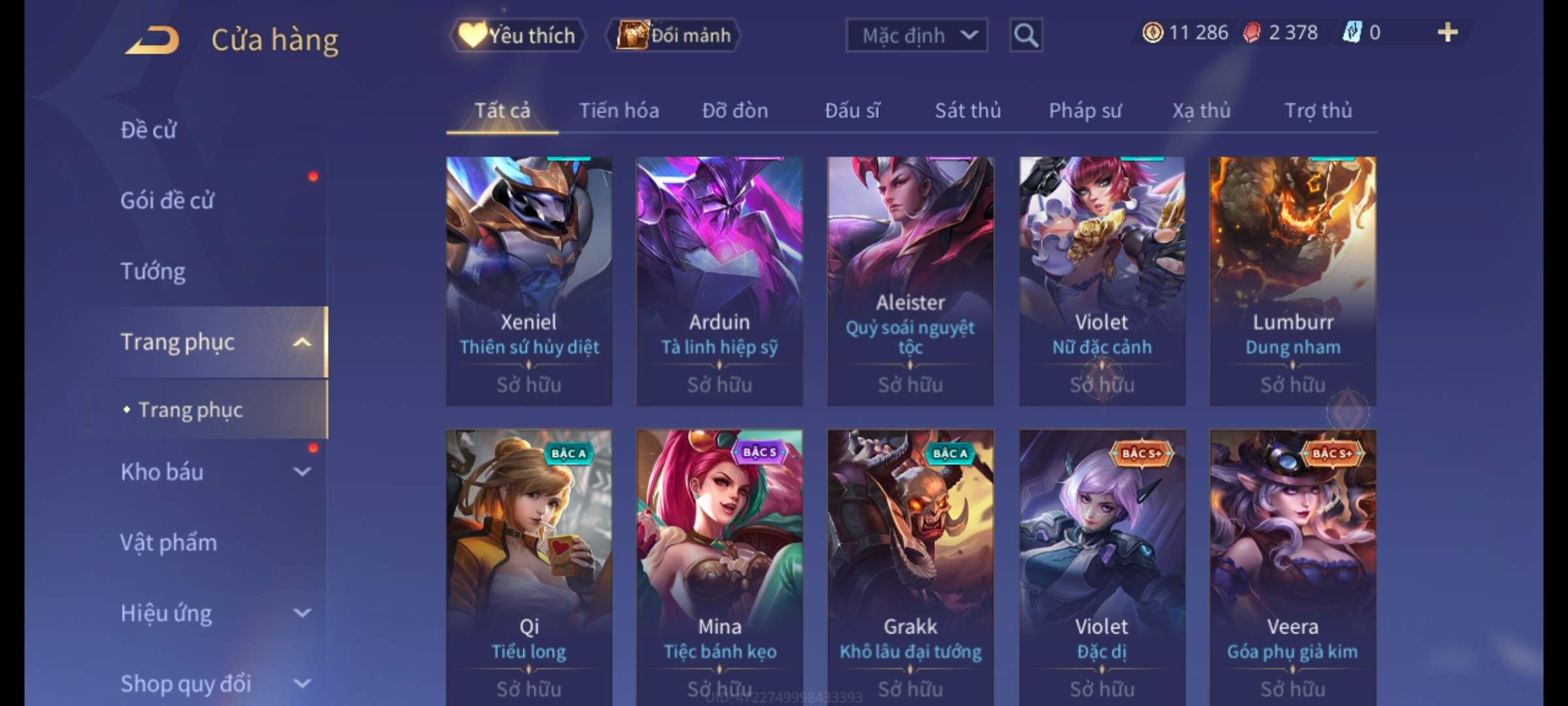This screenshot has width=1568, height=706.
Task: Open Tướng in the sidebar
Action: [x=153, y=271]
